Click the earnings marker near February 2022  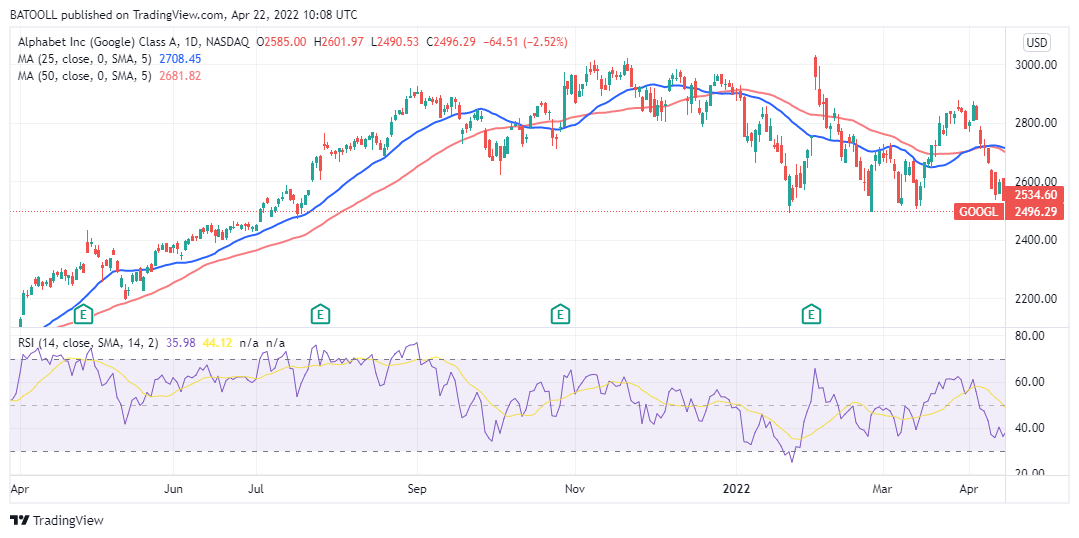(x=812, y=315)
